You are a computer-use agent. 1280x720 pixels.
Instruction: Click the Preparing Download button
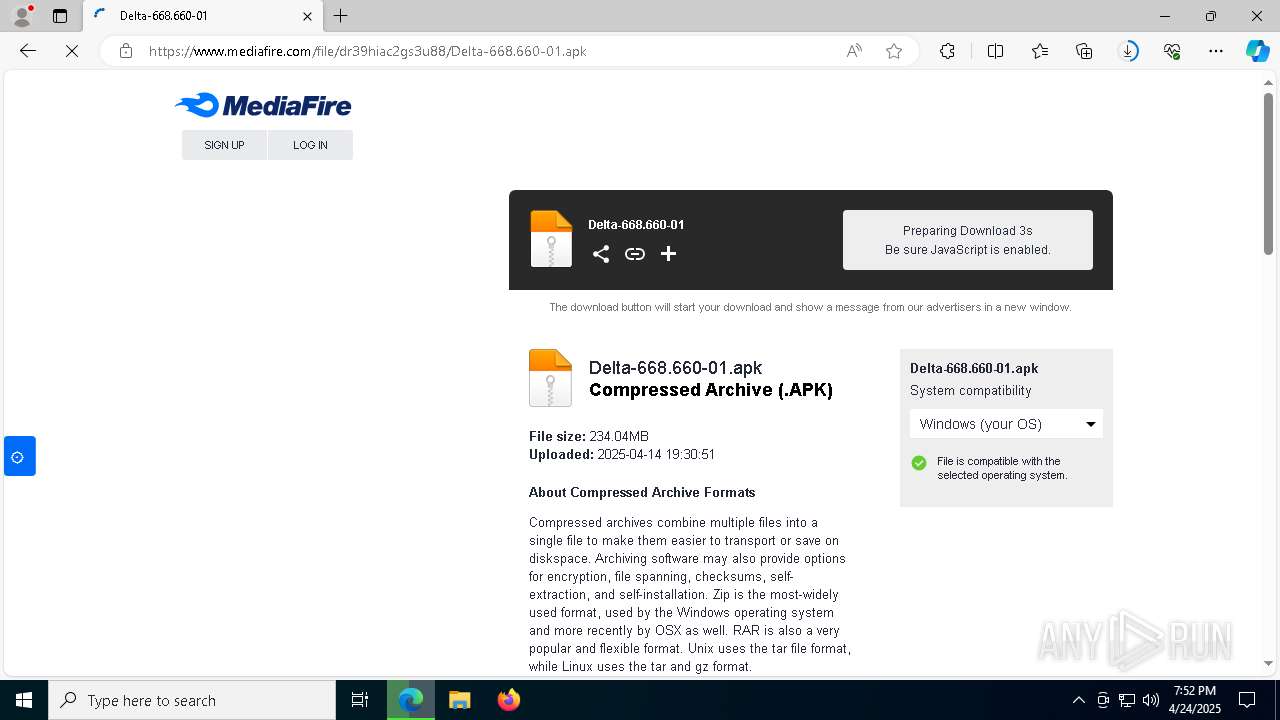[x=967, y=240]
